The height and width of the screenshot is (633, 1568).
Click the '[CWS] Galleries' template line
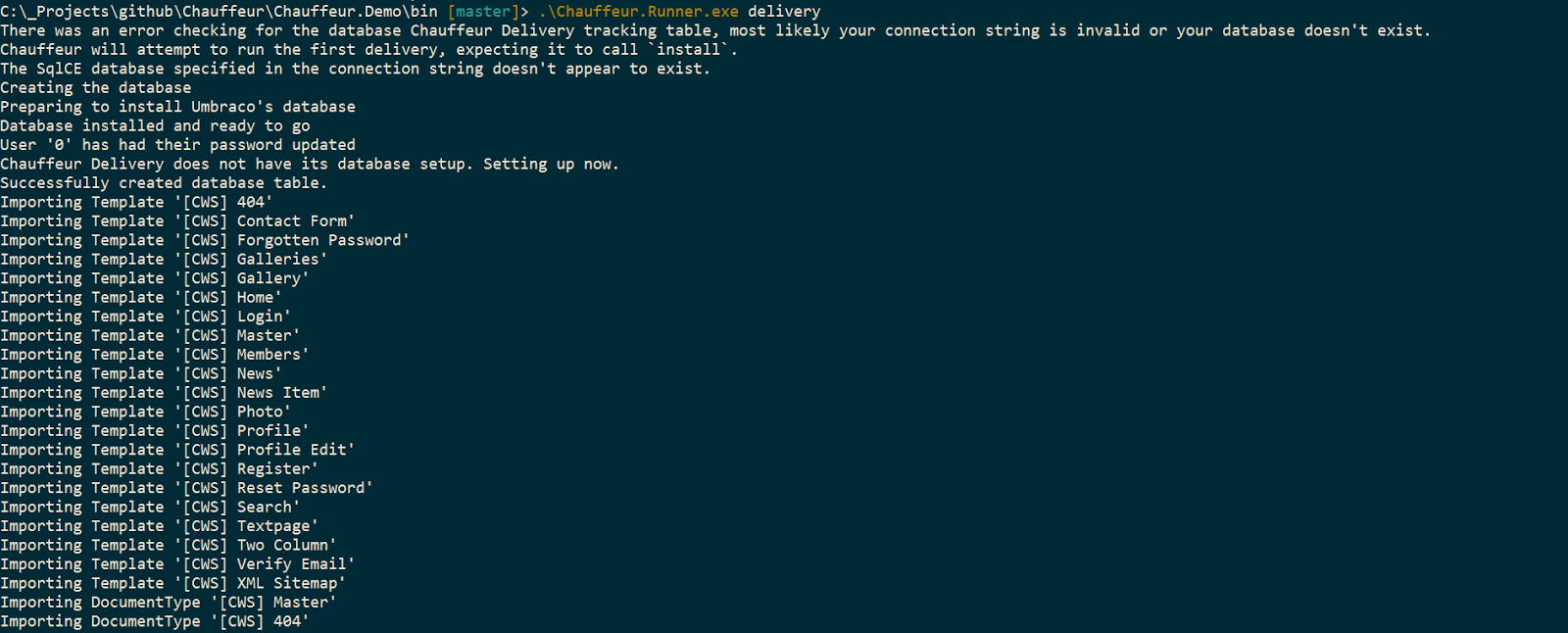tap(164, 260)
